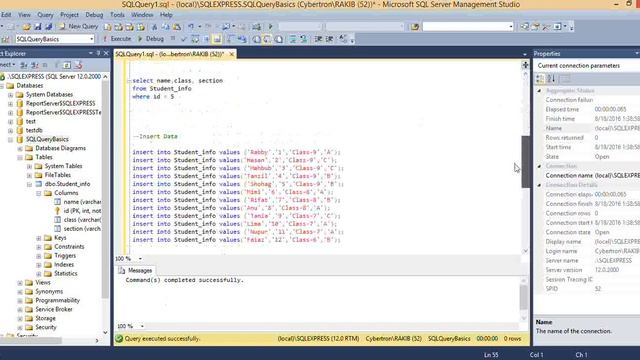Viewport: 640px width, 360px height.
Task: Expand the Database Diagrams folder
Action: [x=20, y=149]
